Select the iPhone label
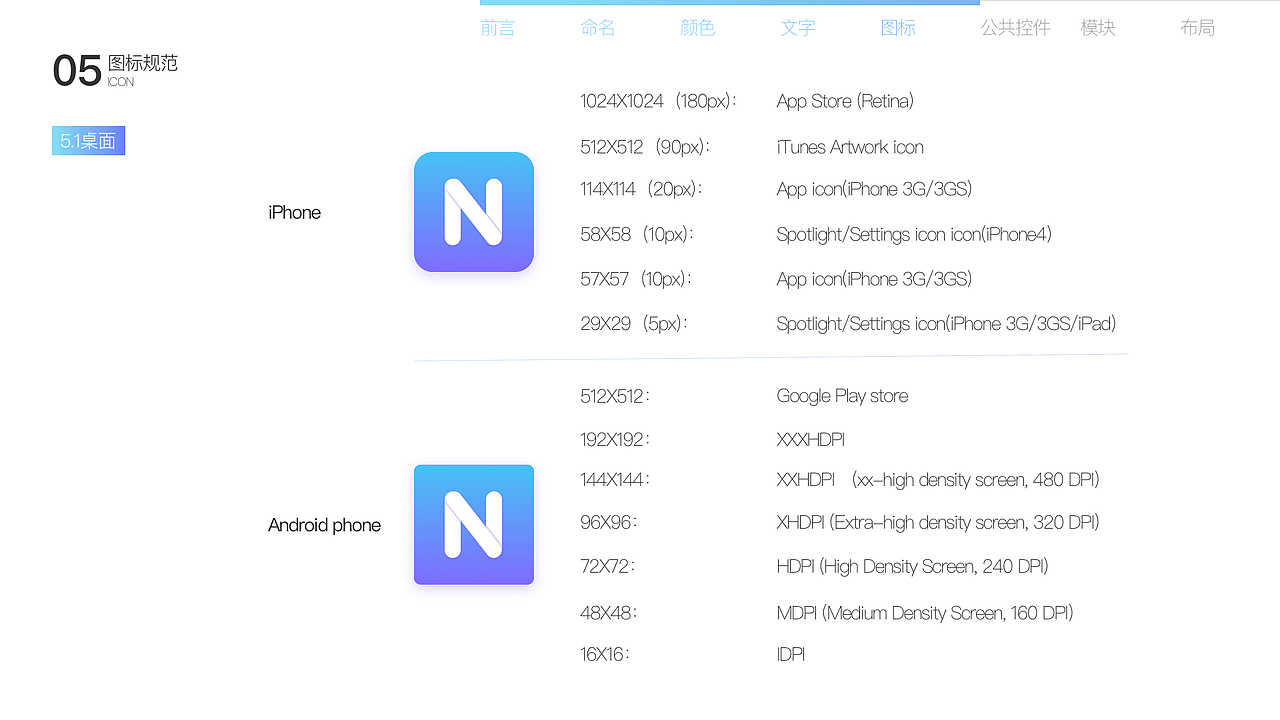This screenshot has width=1280, height=720. coord(294,212)
